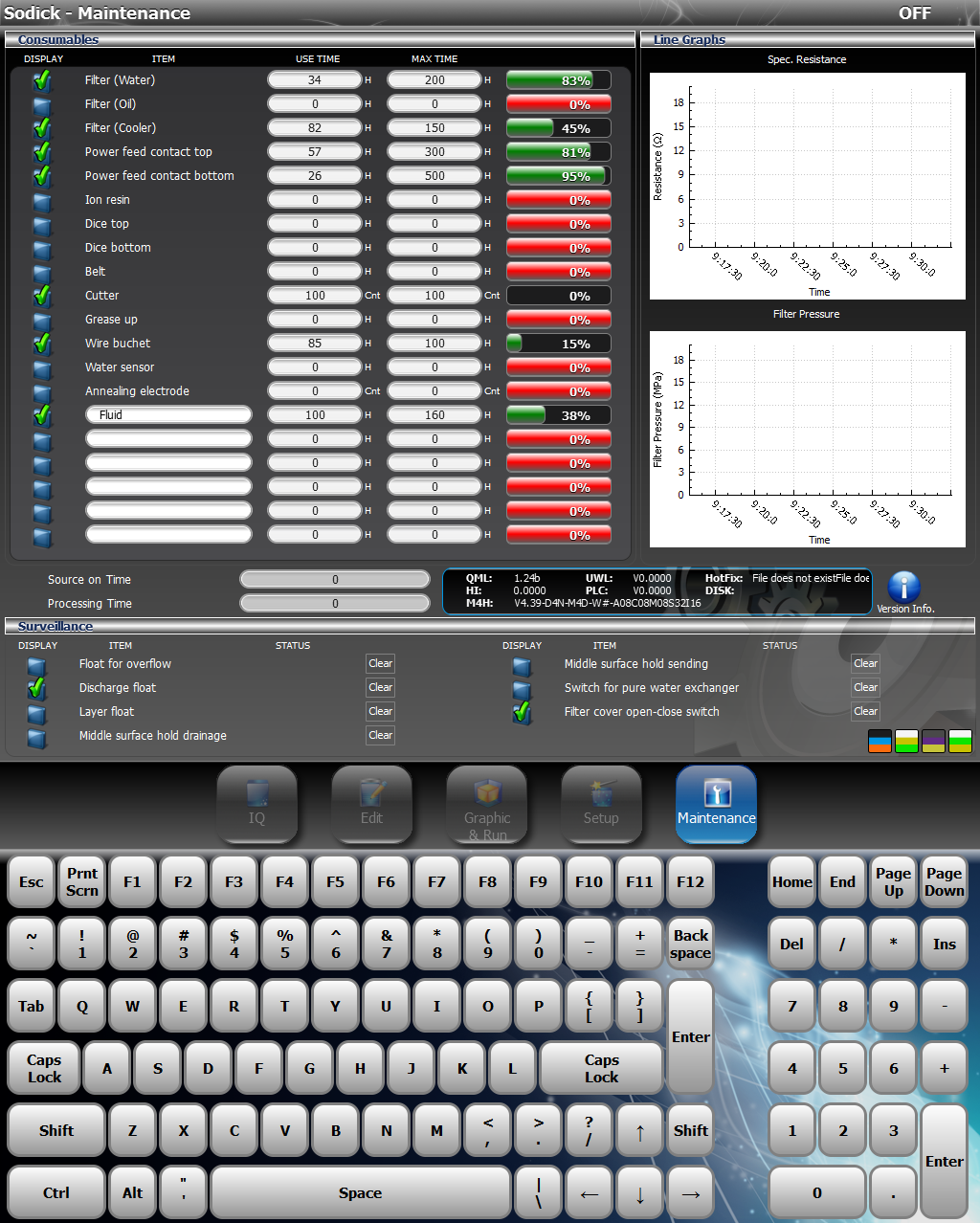Click Filter (Cooler) max time field

point(434,128)
